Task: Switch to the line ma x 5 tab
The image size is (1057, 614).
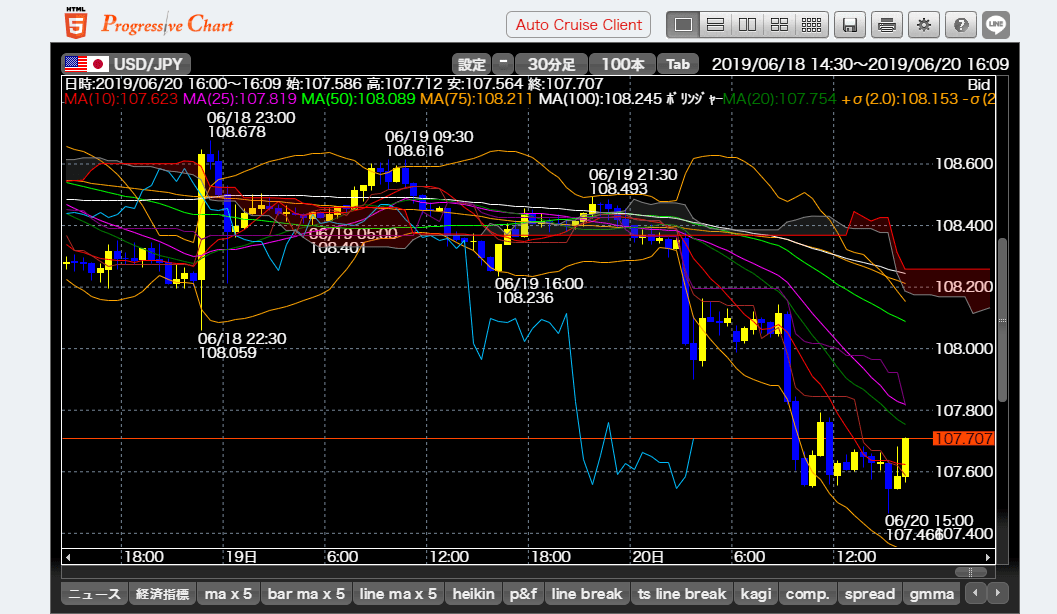Action: (398, 594)
